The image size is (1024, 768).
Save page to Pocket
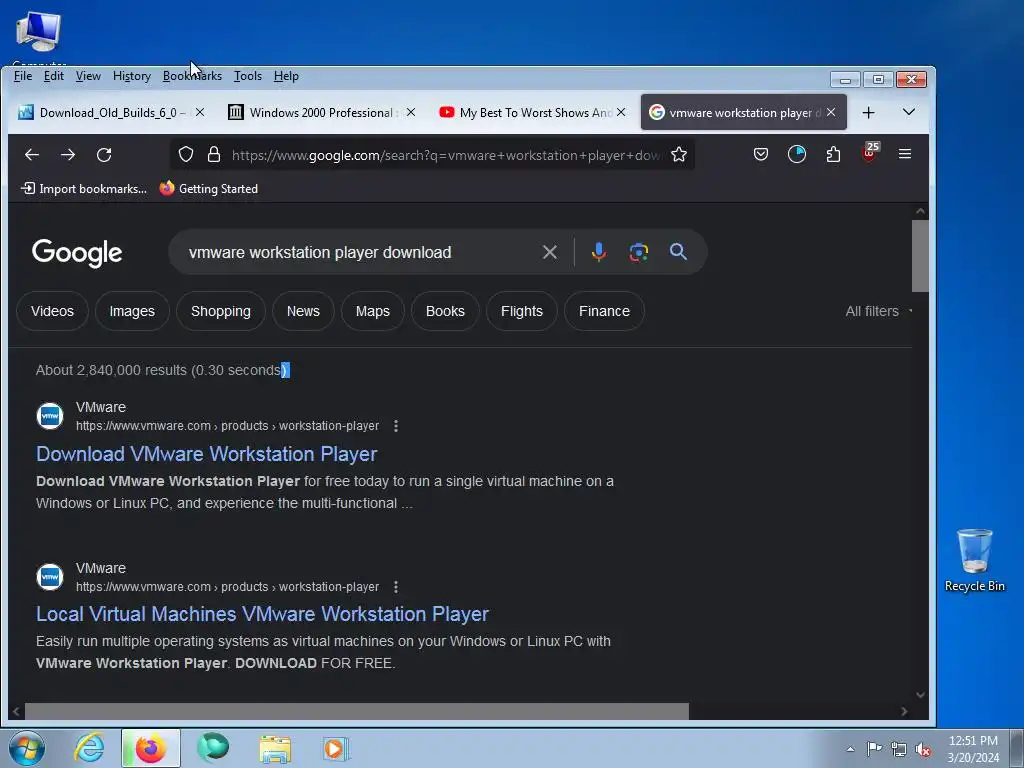click(760, 154)
